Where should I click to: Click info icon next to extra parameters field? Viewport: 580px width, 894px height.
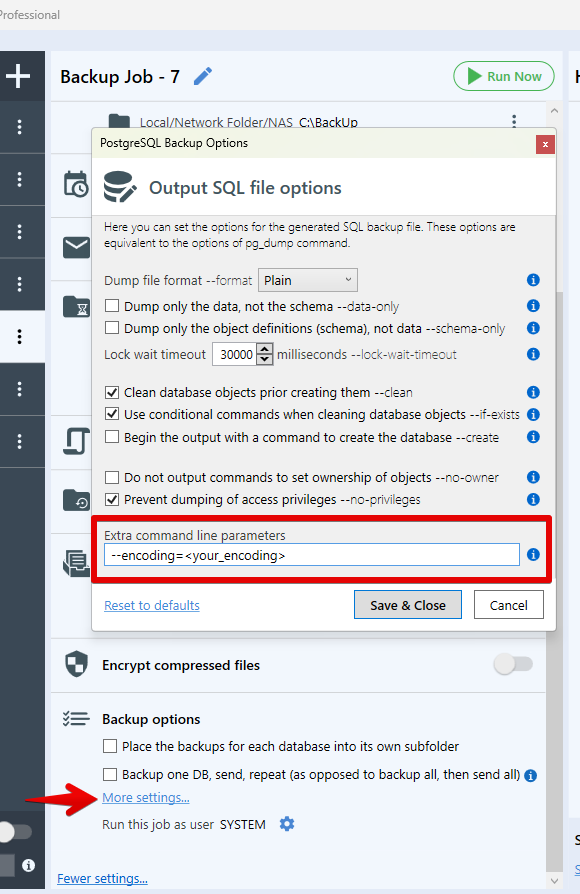click(x=533, y=555)
